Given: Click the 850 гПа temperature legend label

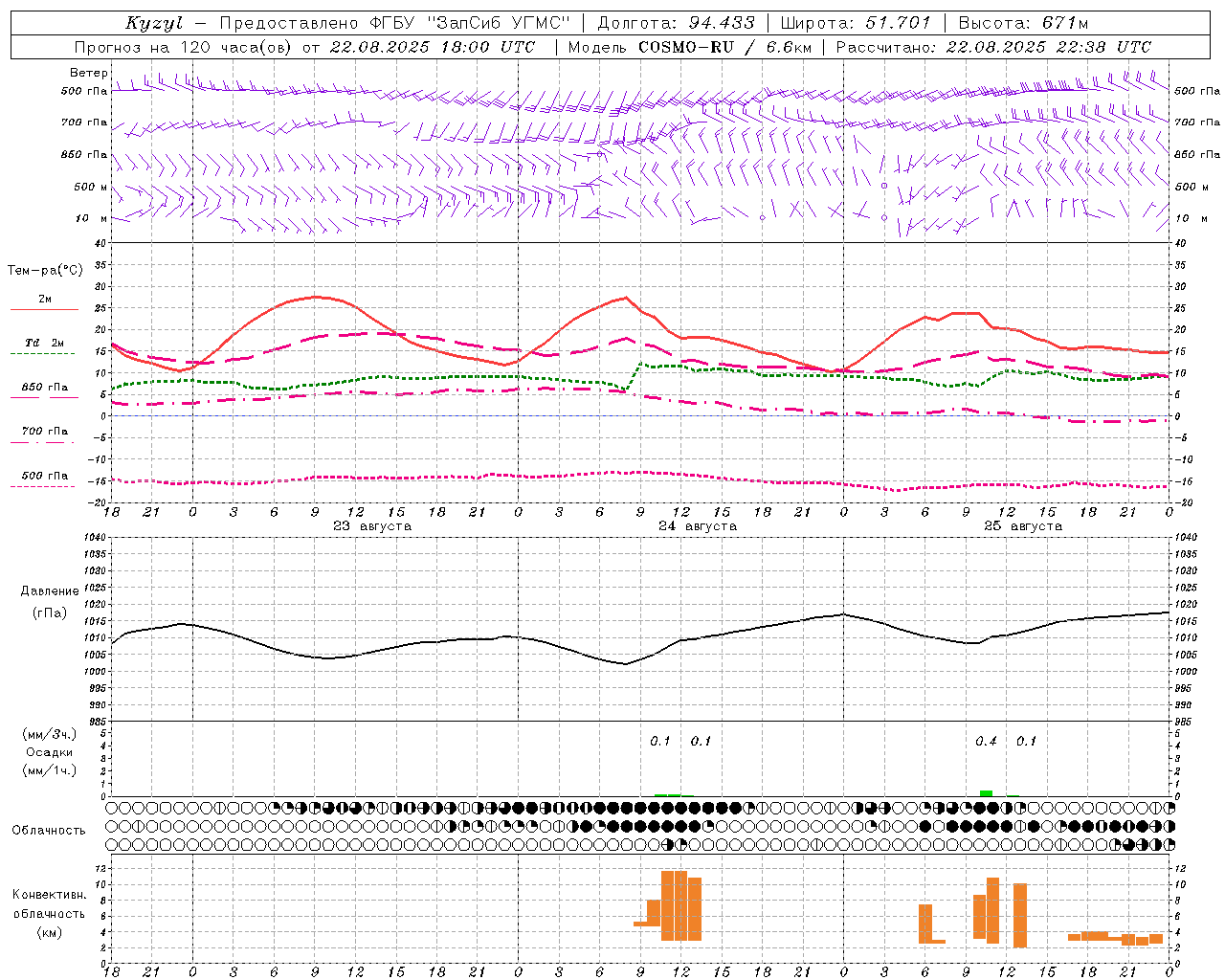Looking at the screenshot, I should [45, 388].
